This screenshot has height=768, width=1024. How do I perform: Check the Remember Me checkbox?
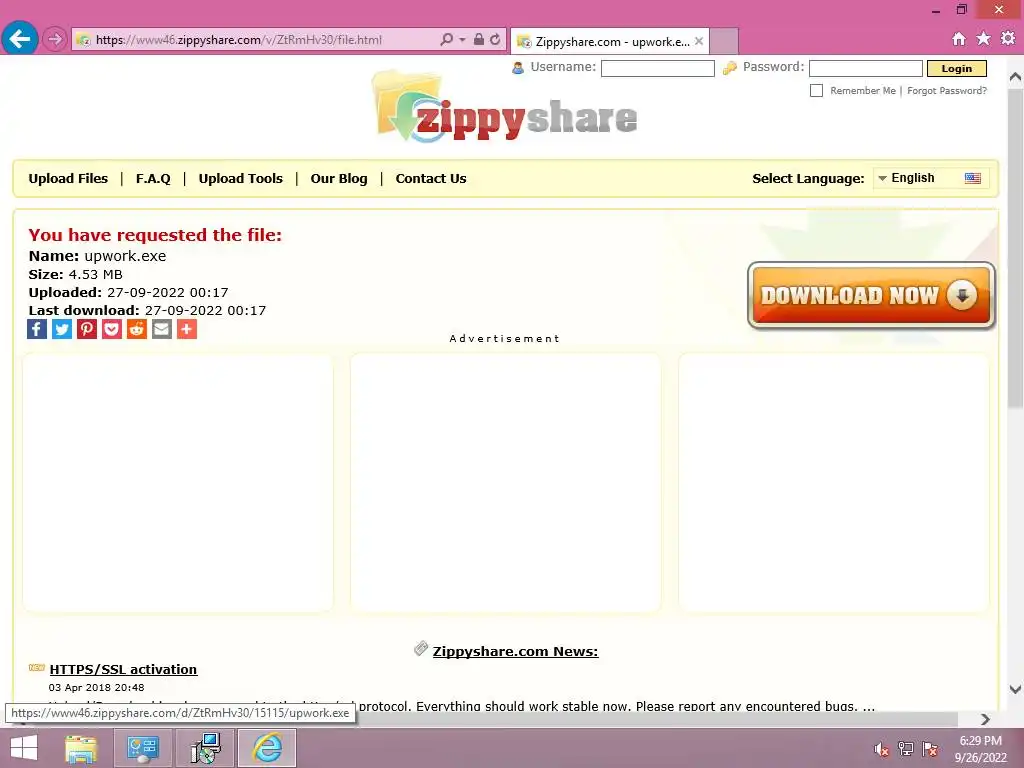[x=816, y=91]
